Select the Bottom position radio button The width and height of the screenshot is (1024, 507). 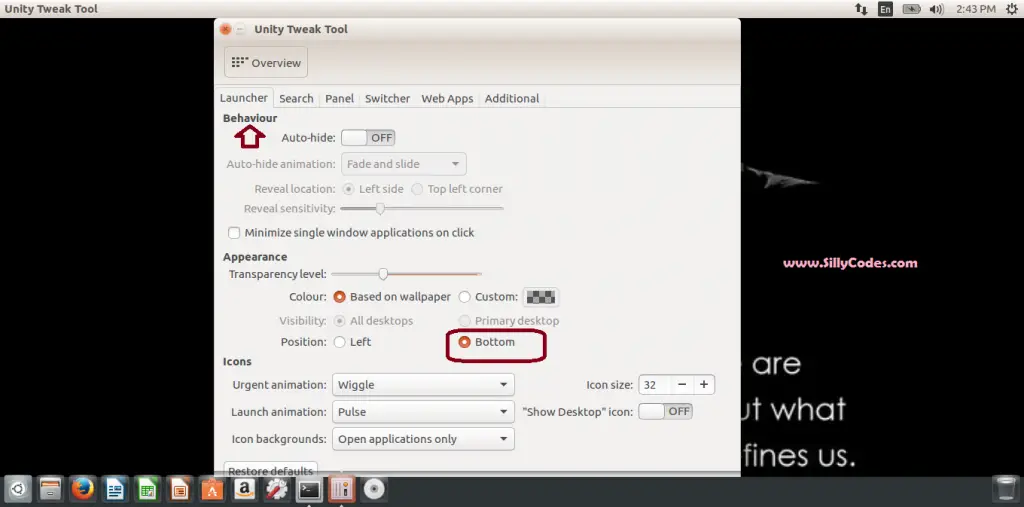click(464, 342)
